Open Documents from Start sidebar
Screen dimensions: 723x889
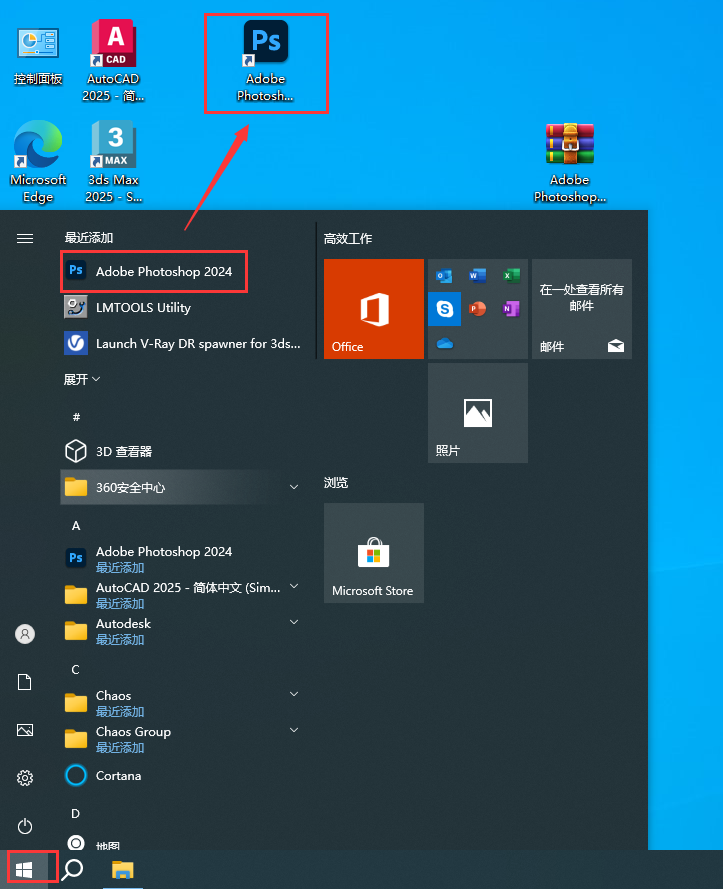coord(25,682)
